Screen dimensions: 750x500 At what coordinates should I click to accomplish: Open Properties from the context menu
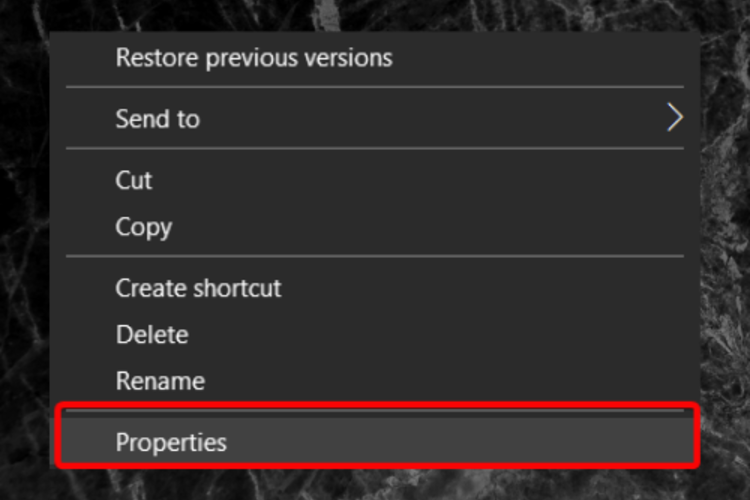[375, 442]
